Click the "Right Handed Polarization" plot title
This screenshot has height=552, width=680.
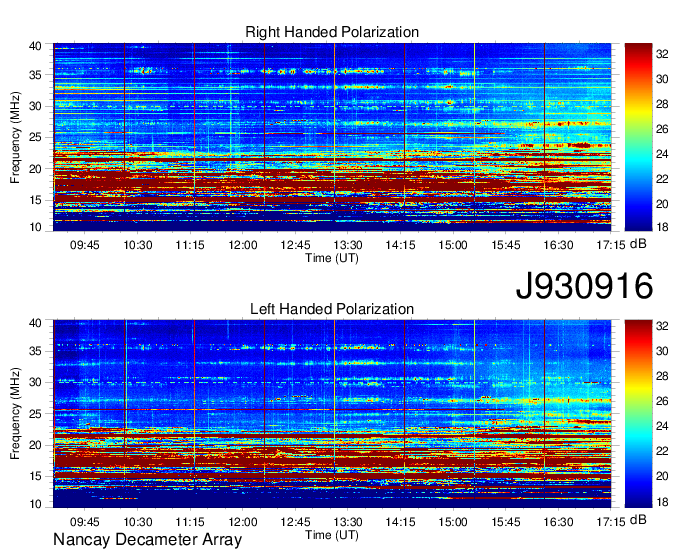click(332, 32)
